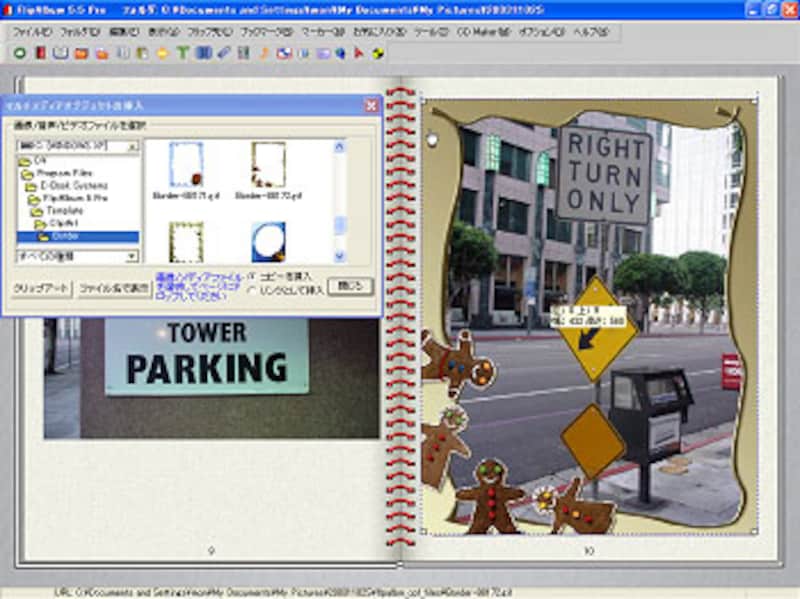Select the green T text tool icon

183,53
